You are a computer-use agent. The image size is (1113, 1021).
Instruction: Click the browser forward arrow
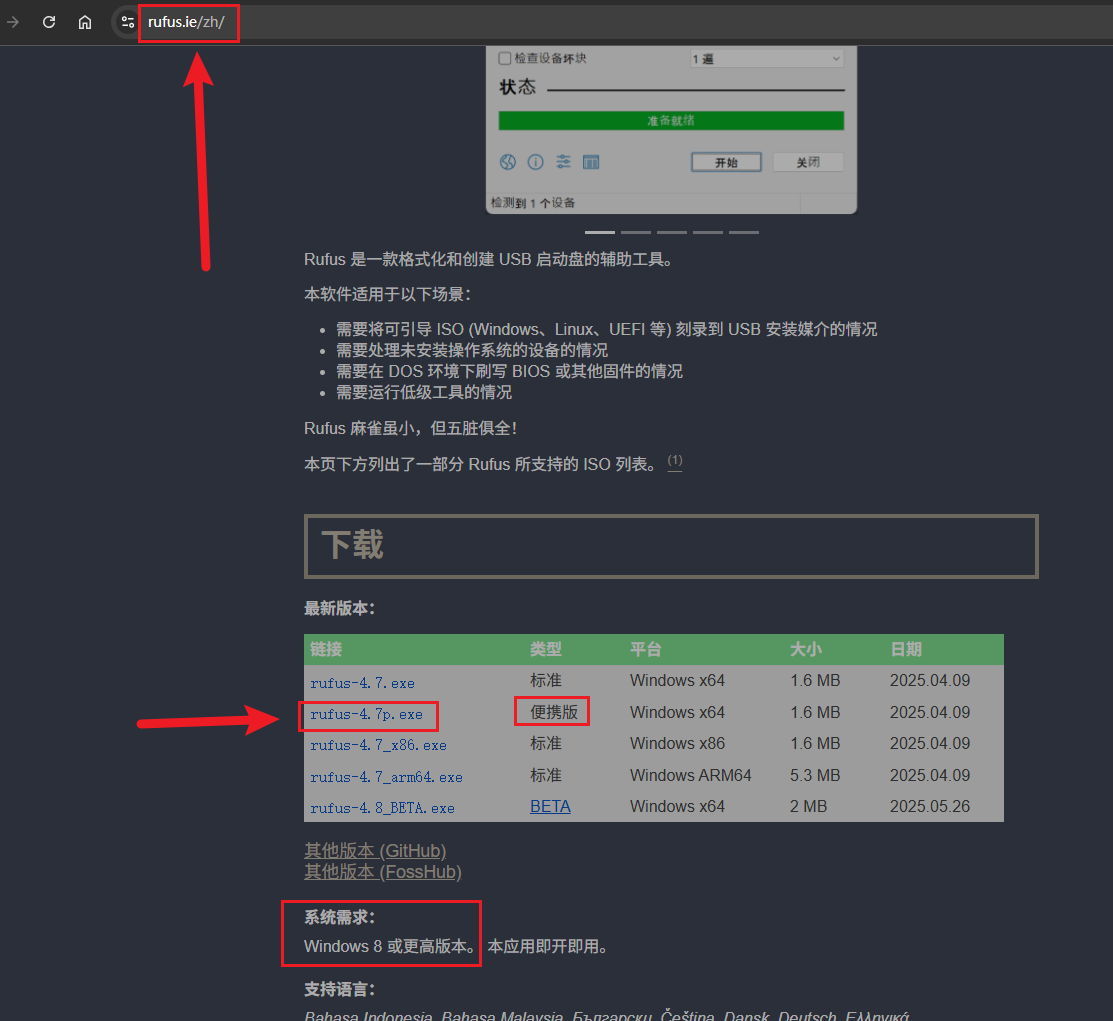[13, 22]
